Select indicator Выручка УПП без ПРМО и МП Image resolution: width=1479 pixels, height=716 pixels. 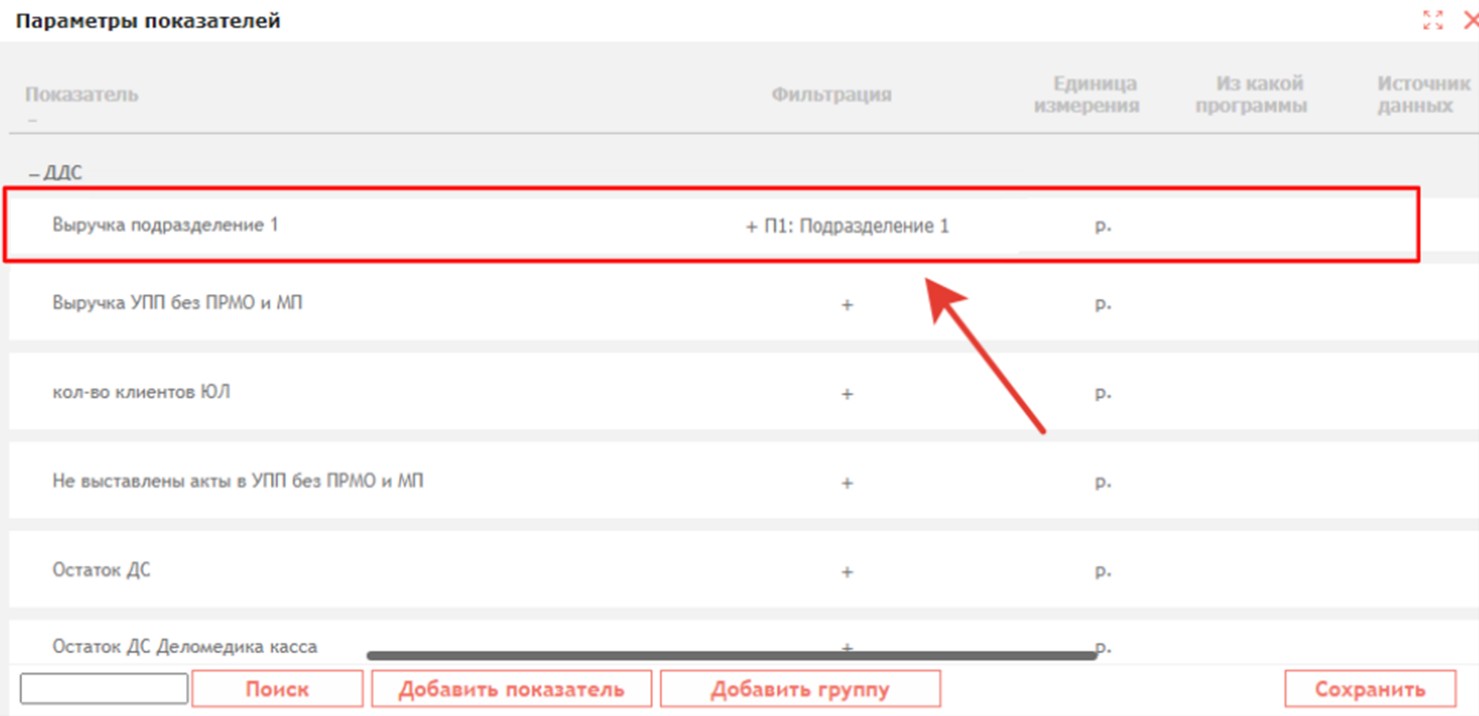pos(177,302)
